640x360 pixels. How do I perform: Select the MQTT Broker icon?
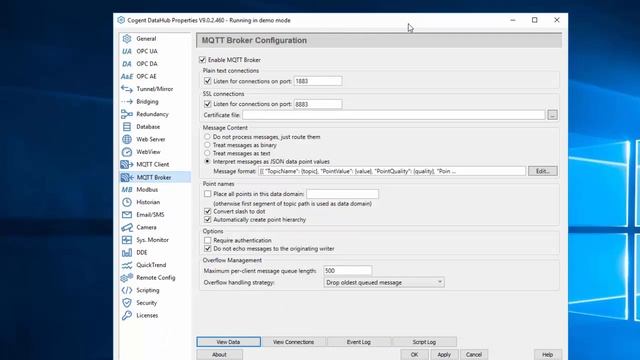127,177
